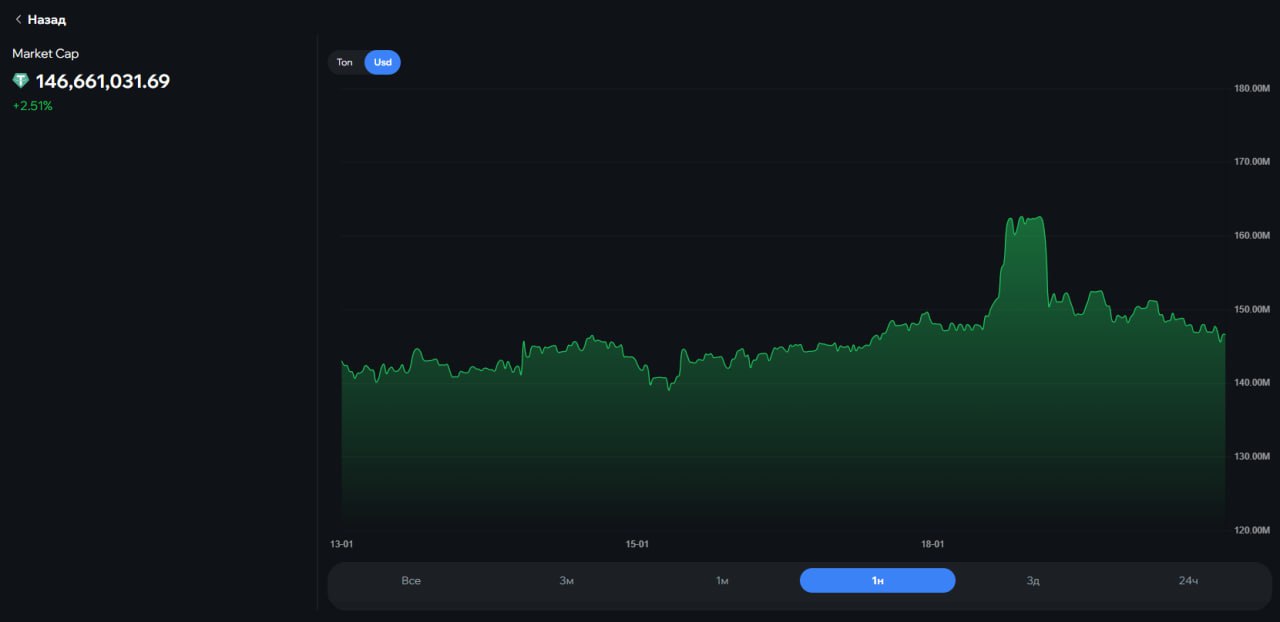1280x622 pixels.
Task: Click the 15-01 date axis marker
Action: point(637,545)
